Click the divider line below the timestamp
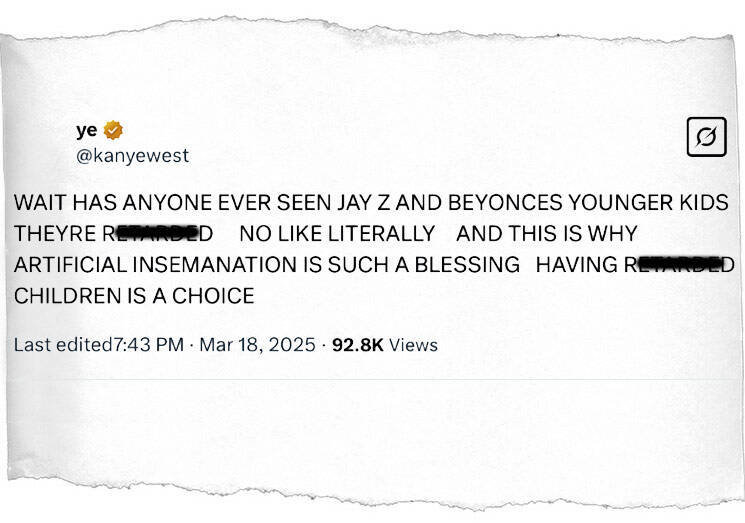The width and height of the screenshot is (745, 523). pos(371,379)
